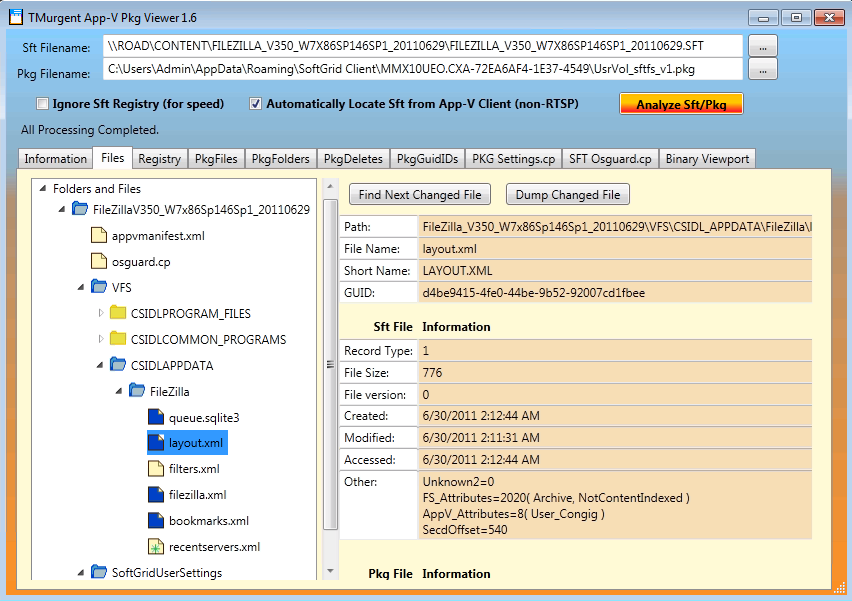The width and height of the screenshot is (852, 601).
Task: Click the TMurgent app icon in title bar
Action: coord(16,17)
